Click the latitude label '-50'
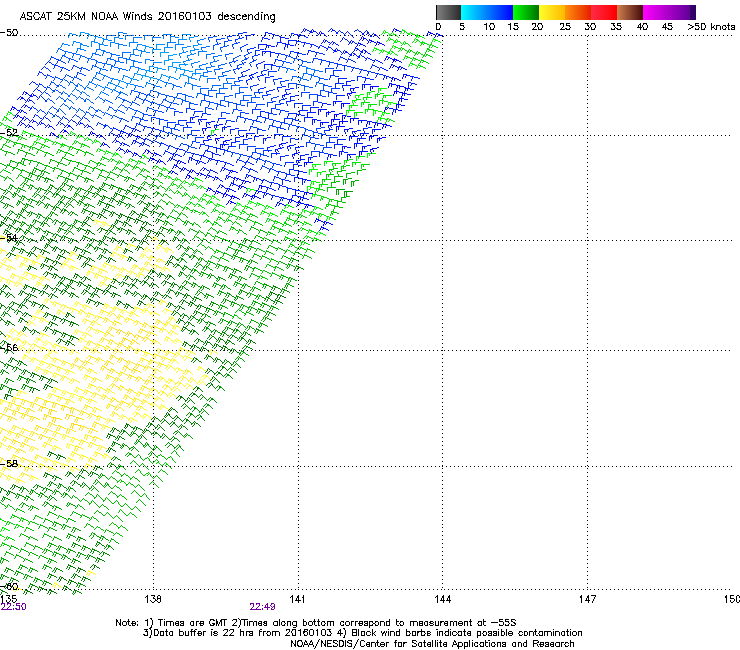Screen dimensions: 740x650 (9, 33)
